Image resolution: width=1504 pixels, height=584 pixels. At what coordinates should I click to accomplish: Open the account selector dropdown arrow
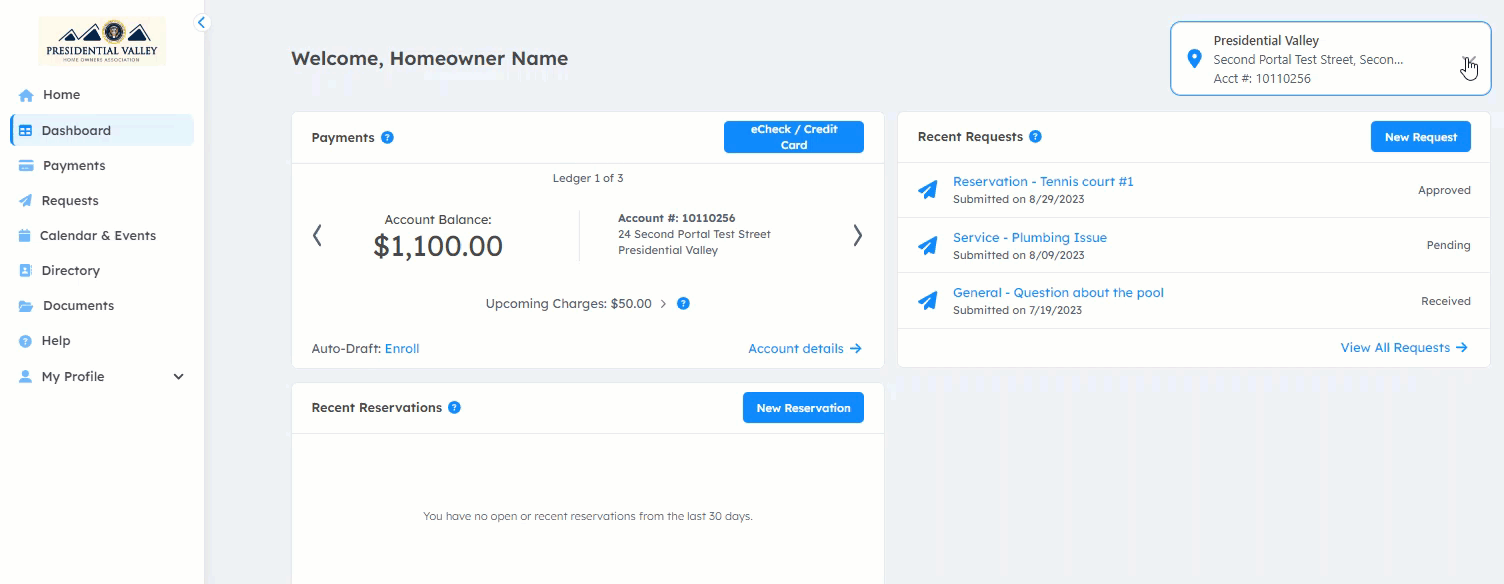pos(1467,60)
